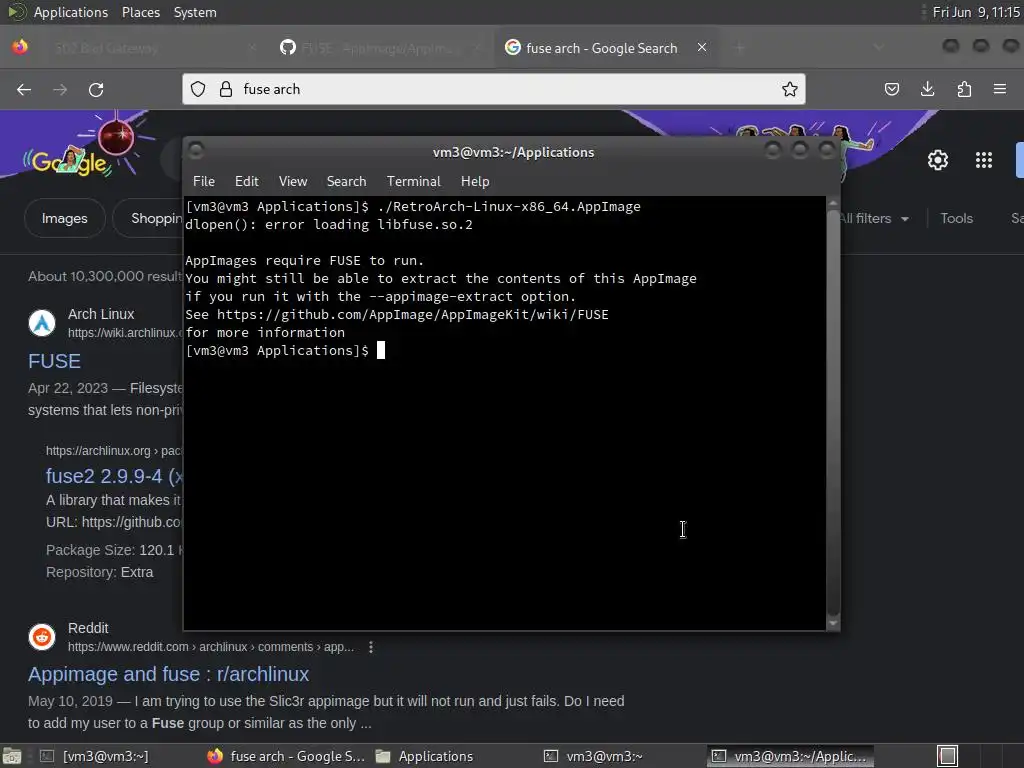This screenshot has width=1024, height=768.
Task: Click the Google doodle logo
Action: 71,161
